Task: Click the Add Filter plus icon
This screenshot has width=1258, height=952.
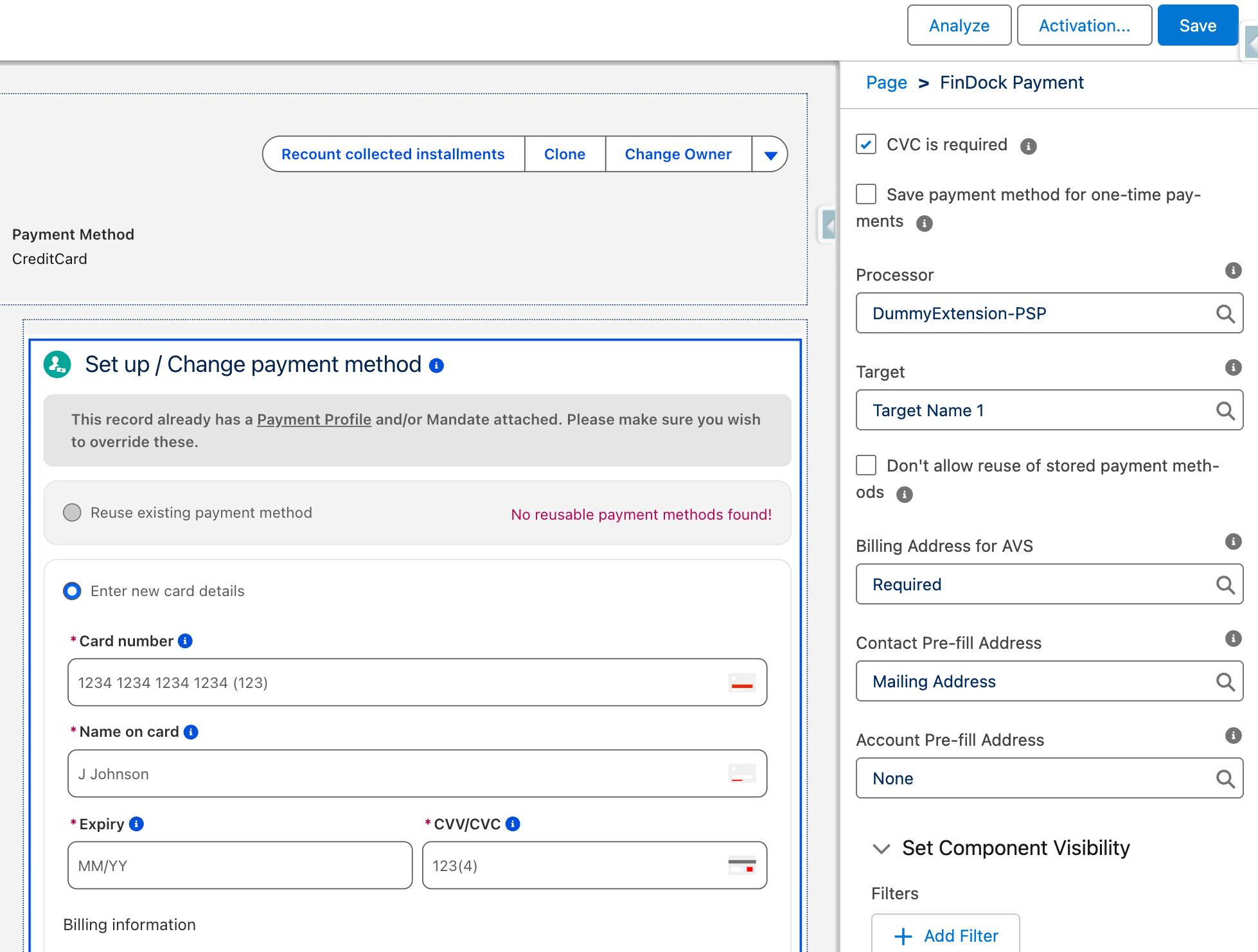Action: click(904, 935)
